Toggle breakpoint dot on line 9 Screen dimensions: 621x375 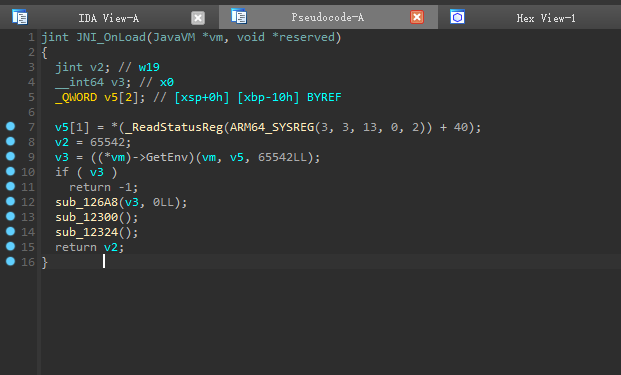point(10,156)
